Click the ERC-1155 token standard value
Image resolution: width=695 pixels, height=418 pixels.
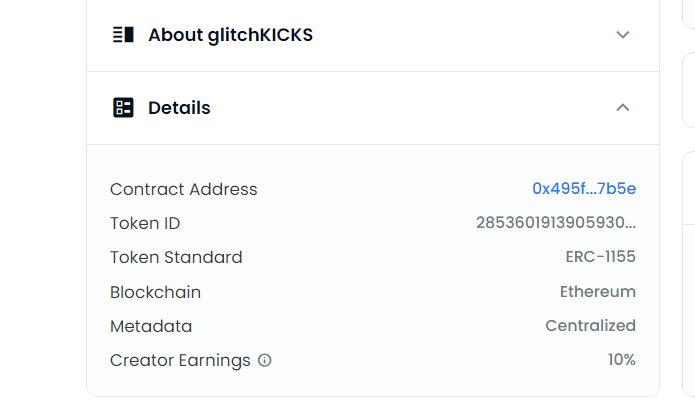[601, 257]
